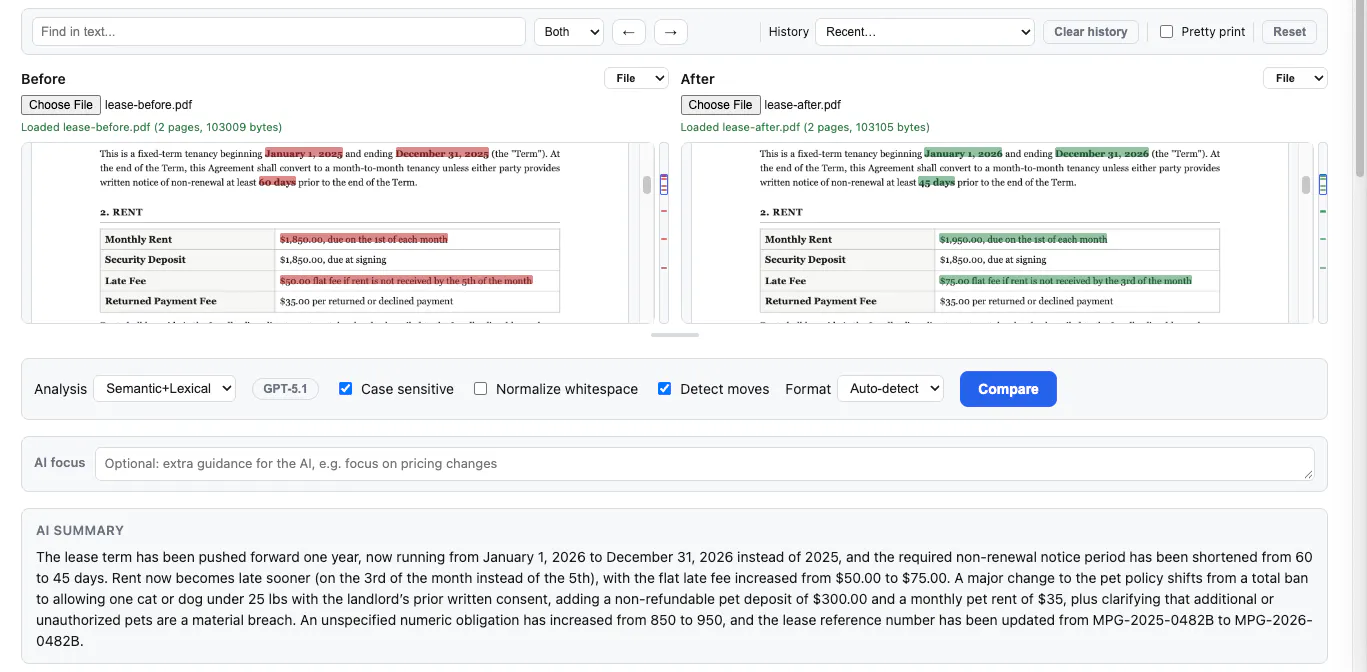Click the AI focus guidance text box

[x=704, y=464]
